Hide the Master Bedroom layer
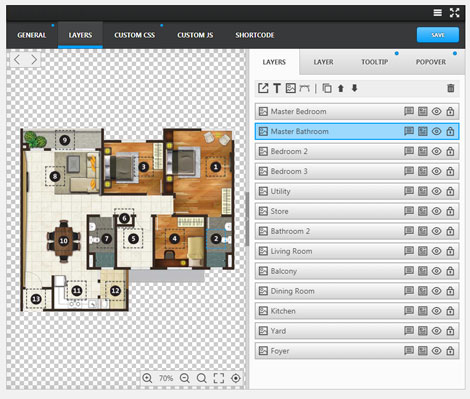Image resolution: width=470 pixels, height=399 pixels. 436,111
